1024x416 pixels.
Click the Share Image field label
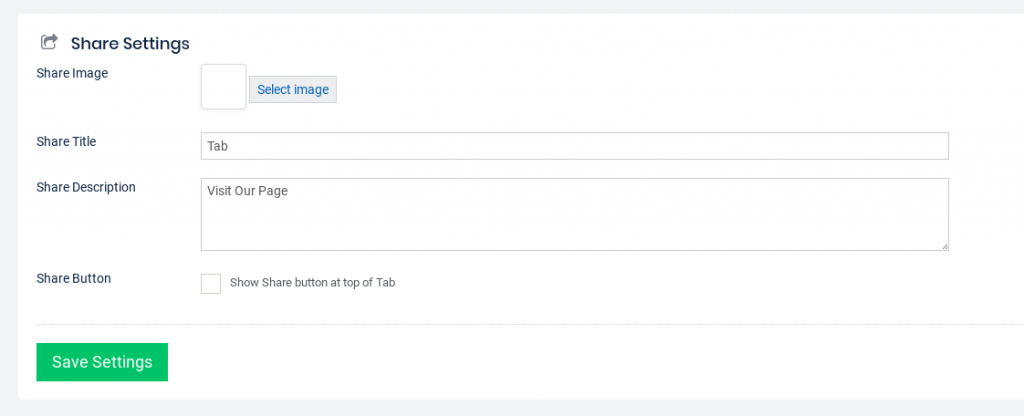tap(72, 73)
